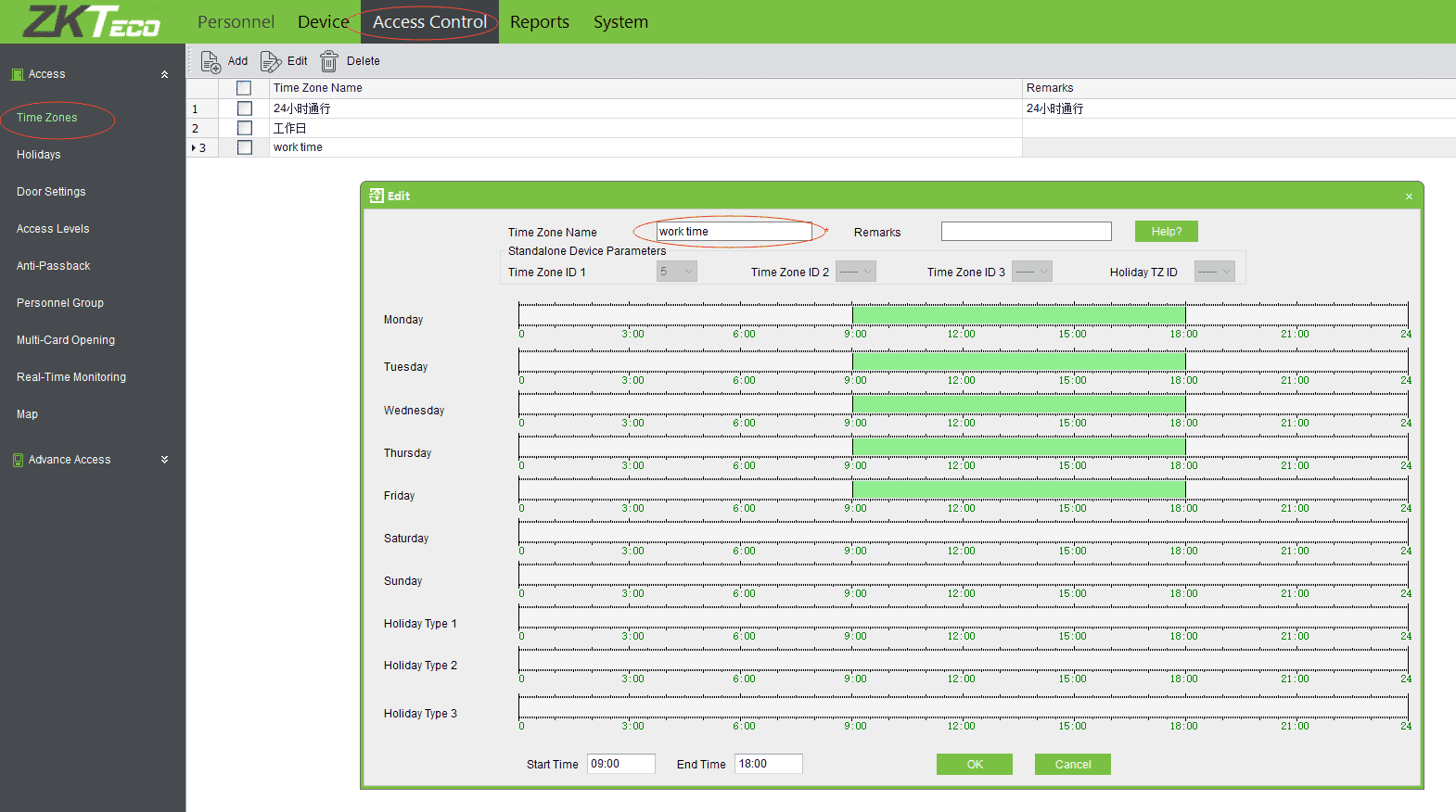Click the Advance Access lock icon
This screenshot has width=1456, height=812.
(18, 460)
